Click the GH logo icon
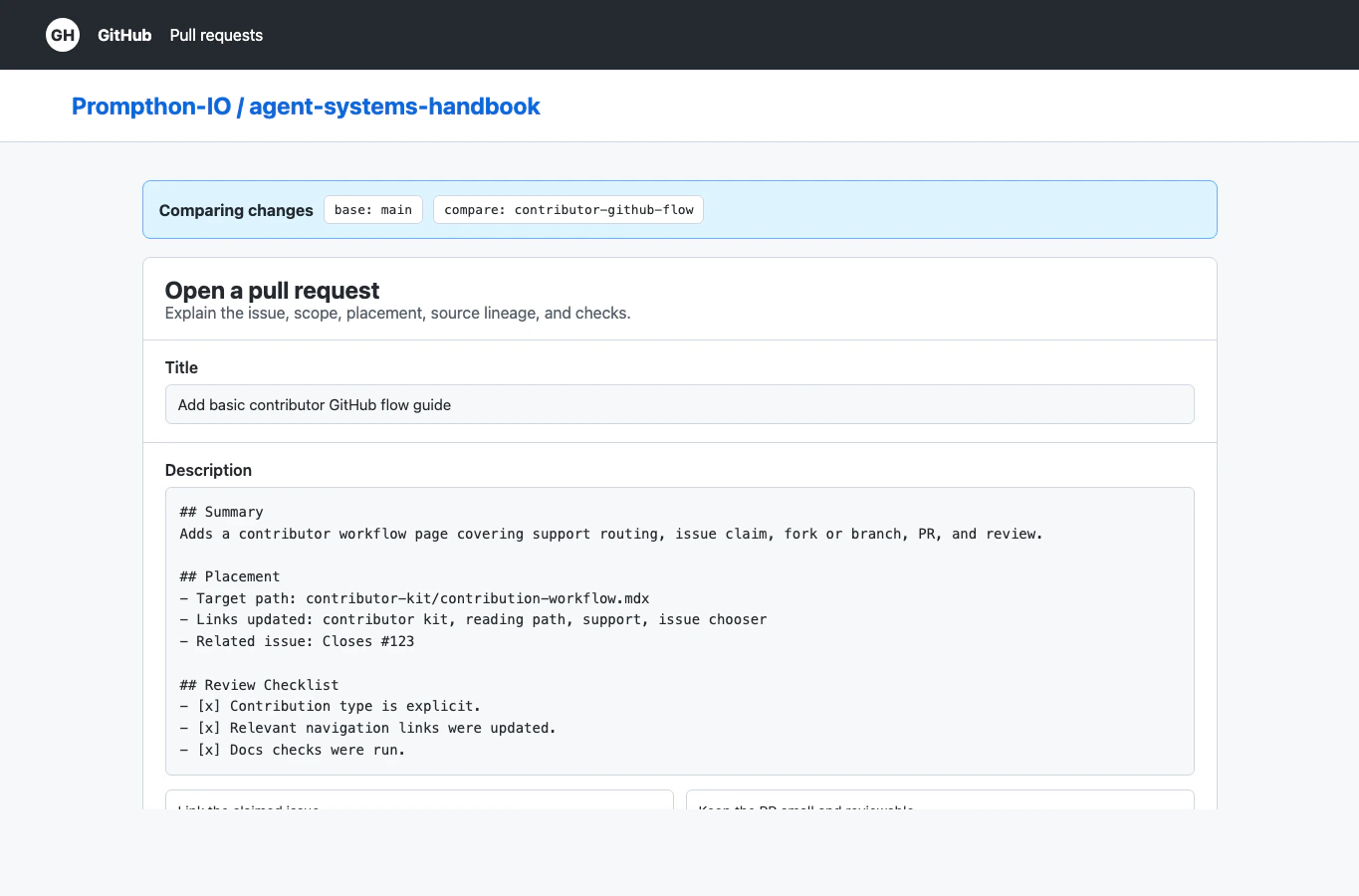 pos(63,35)
